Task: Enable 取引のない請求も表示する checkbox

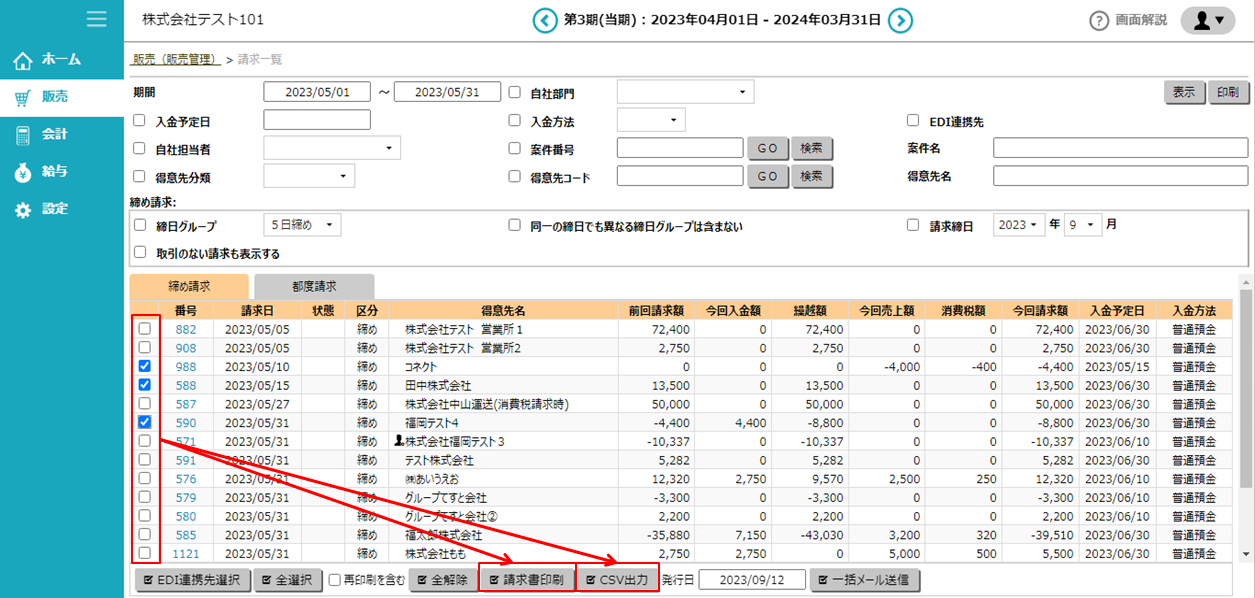Action: coord(140,254)
